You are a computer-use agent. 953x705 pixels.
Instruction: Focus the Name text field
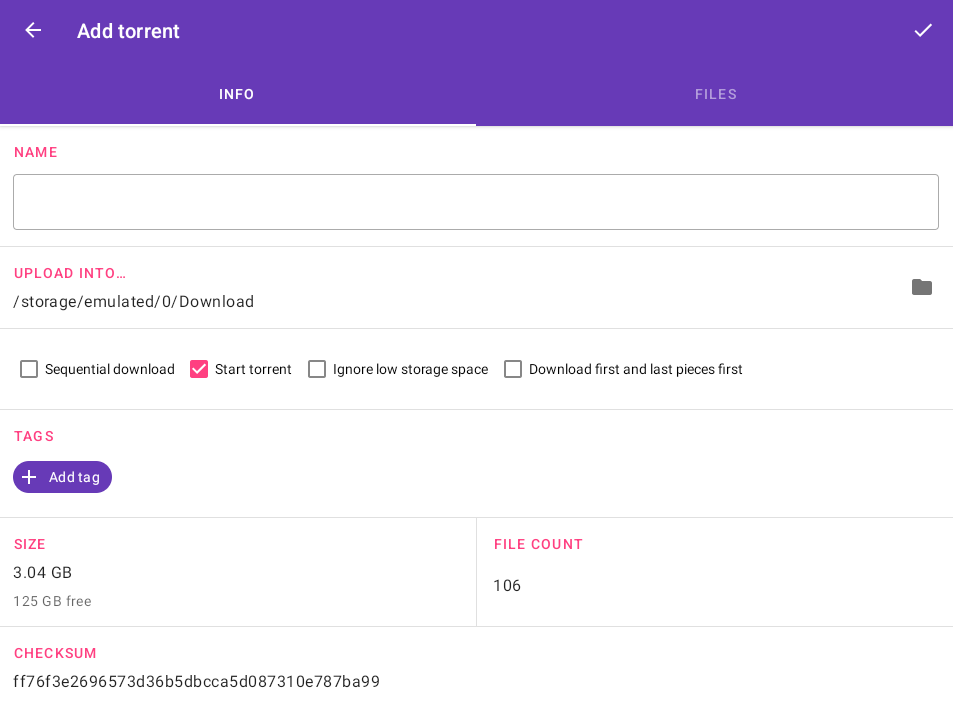(476, 202)
